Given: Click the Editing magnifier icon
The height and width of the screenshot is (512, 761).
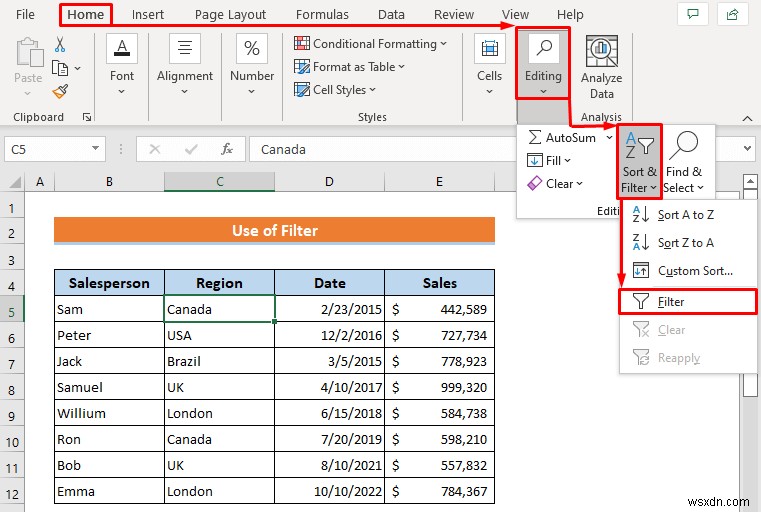Looking at the screenshot, I should point(544,49).
